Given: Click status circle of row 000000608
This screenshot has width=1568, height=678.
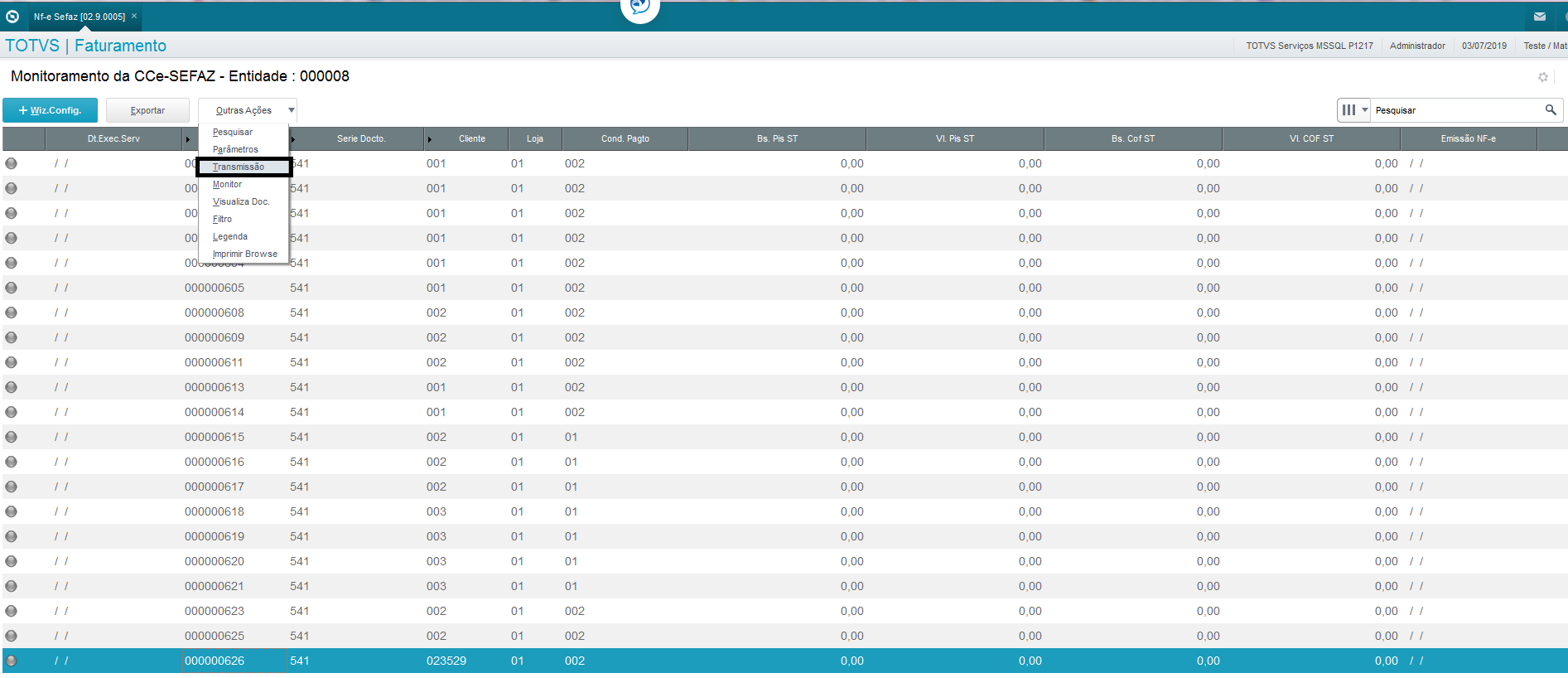Looking at the screenshot, I should (x=11, y=312).
